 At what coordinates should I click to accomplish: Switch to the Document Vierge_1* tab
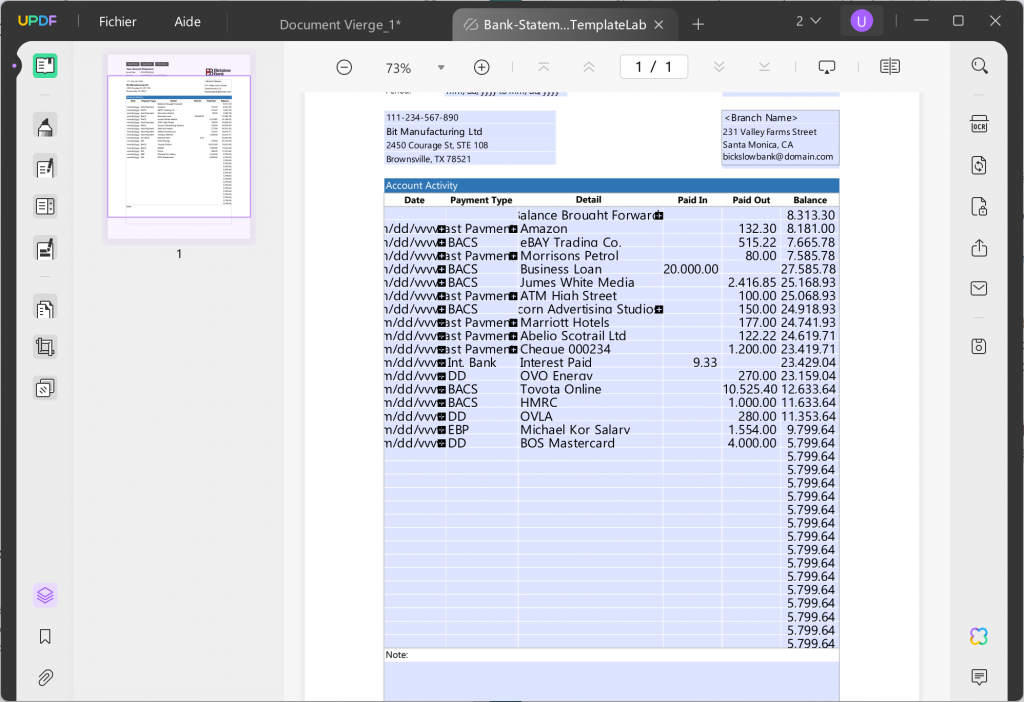click(x=340, y=24)
